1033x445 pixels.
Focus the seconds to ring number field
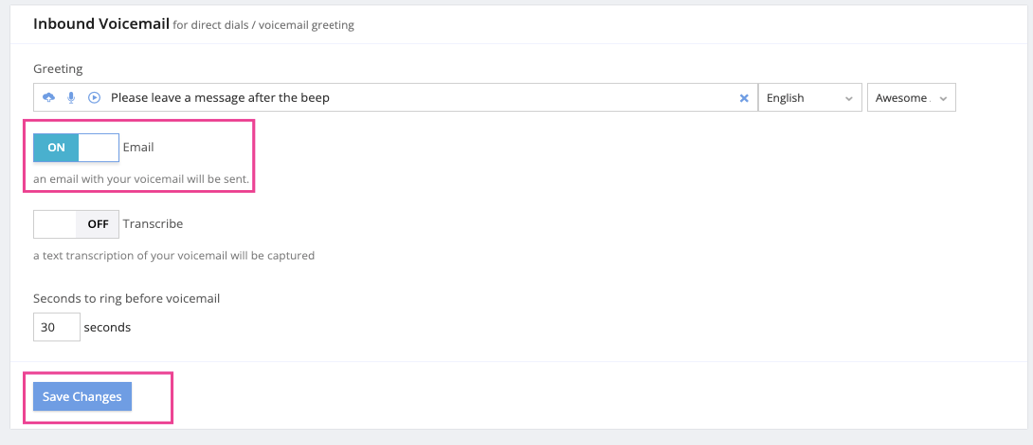[56, 327]
